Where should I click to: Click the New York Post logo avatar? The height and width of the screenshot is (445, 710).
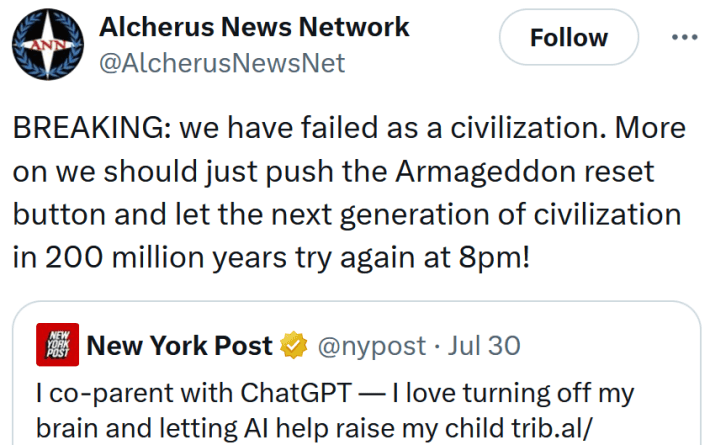tap(57, 346)
